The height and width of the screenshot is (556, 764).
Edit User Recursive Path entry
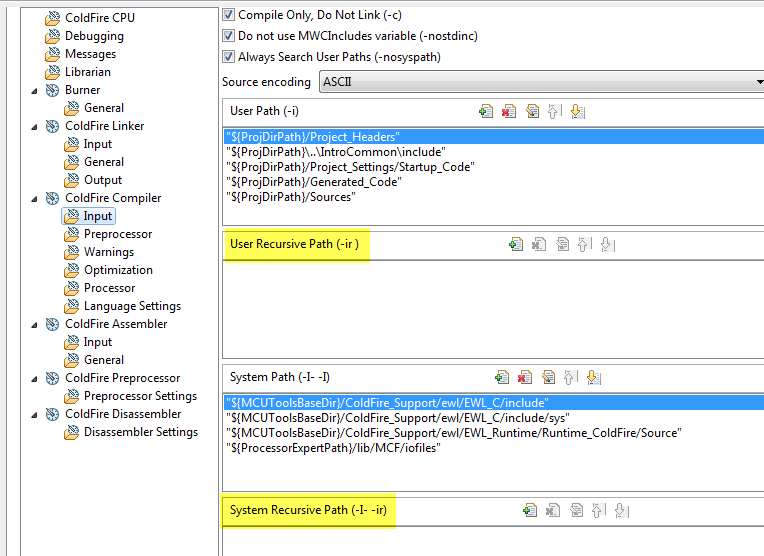tap(562, 244)
